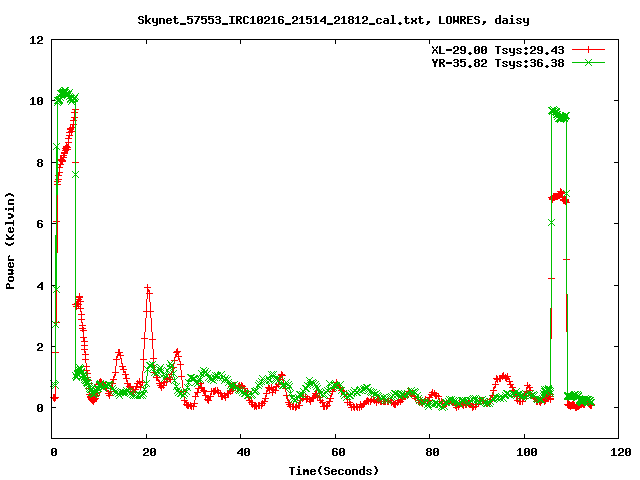Click the x-axis tick label 60

(338, 452)
